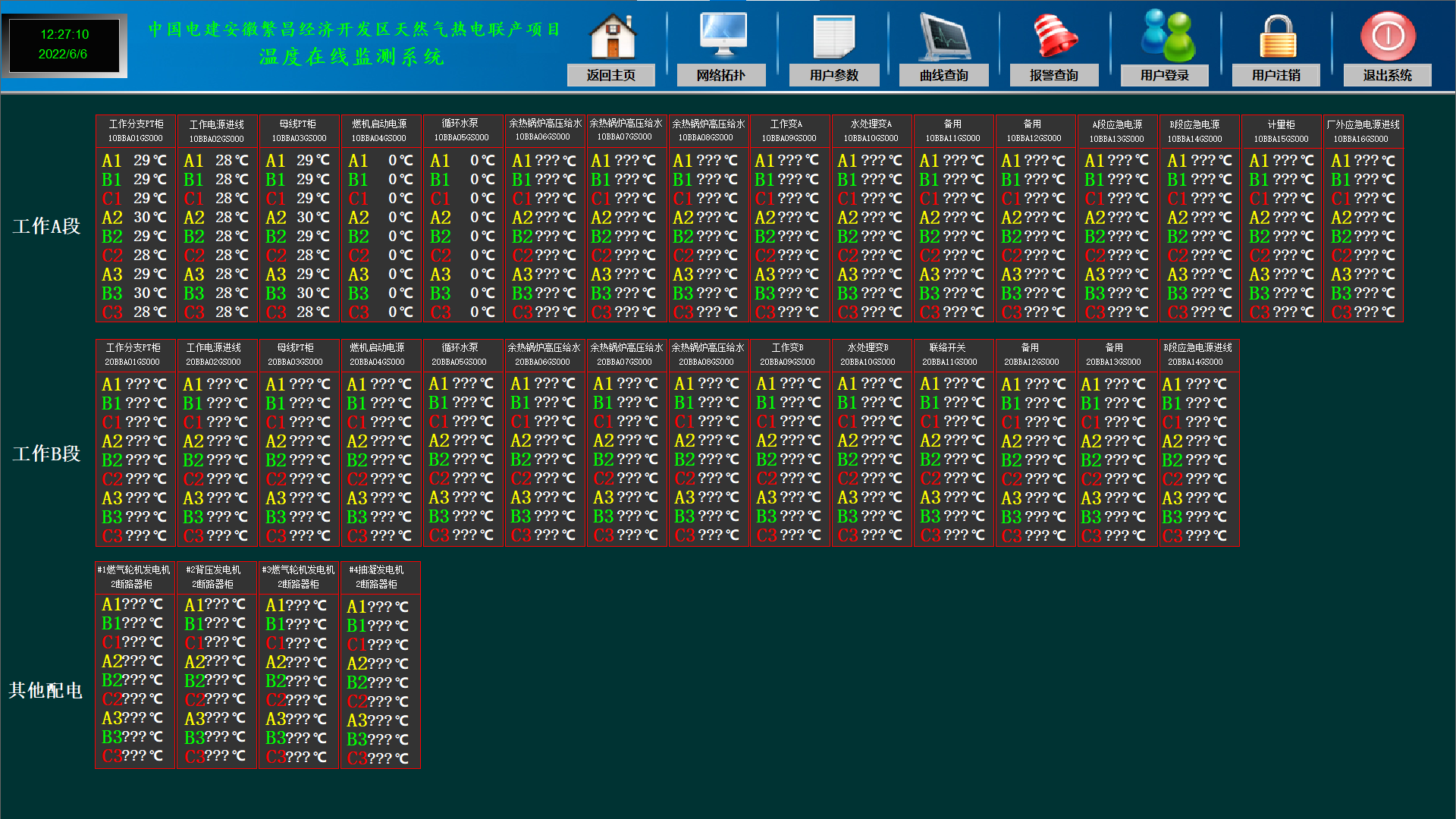This screenshot has height=819, width=1456.
Task: Click the document icon for user parameters
Action: pos(833,36)
